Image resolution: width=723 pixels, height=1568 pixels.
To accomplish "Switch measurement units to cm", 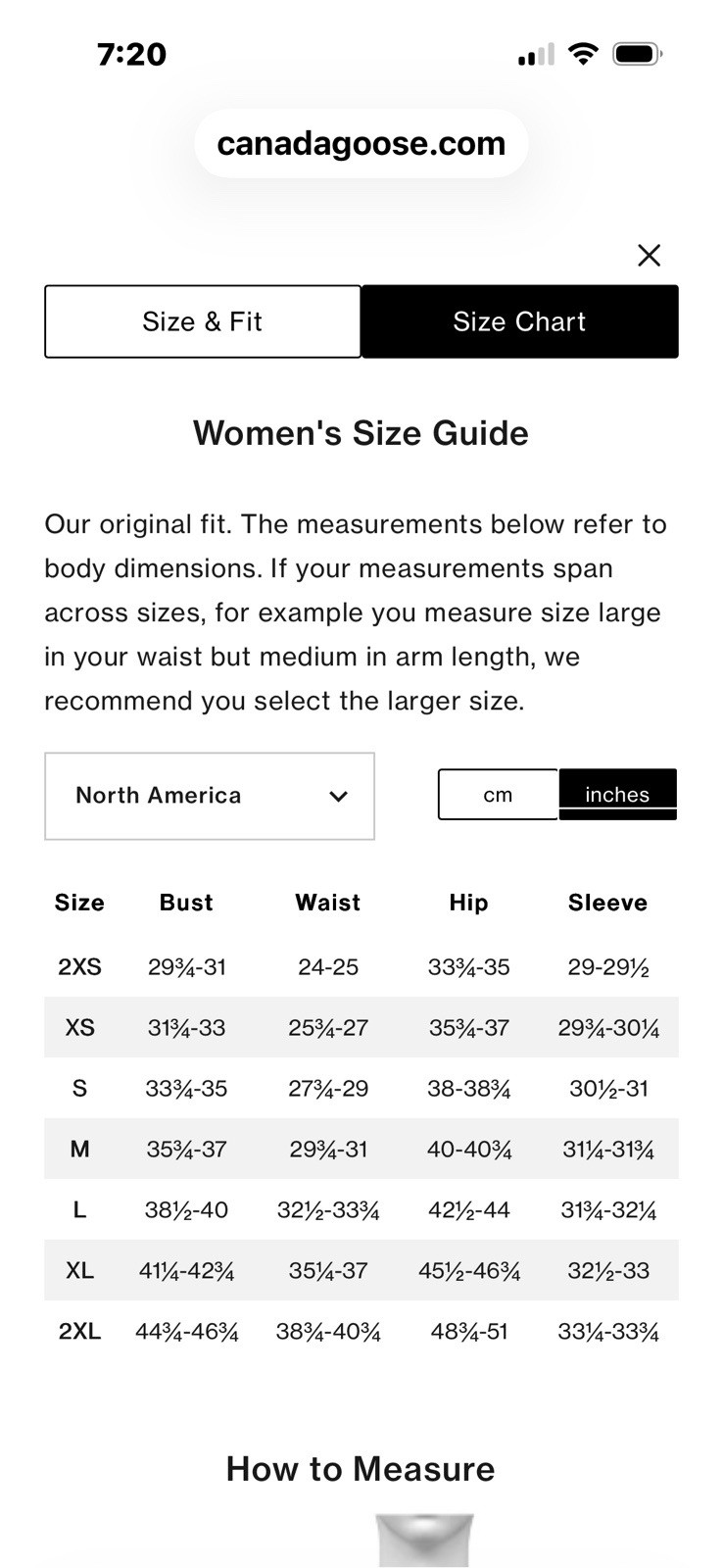I will 498,795.
